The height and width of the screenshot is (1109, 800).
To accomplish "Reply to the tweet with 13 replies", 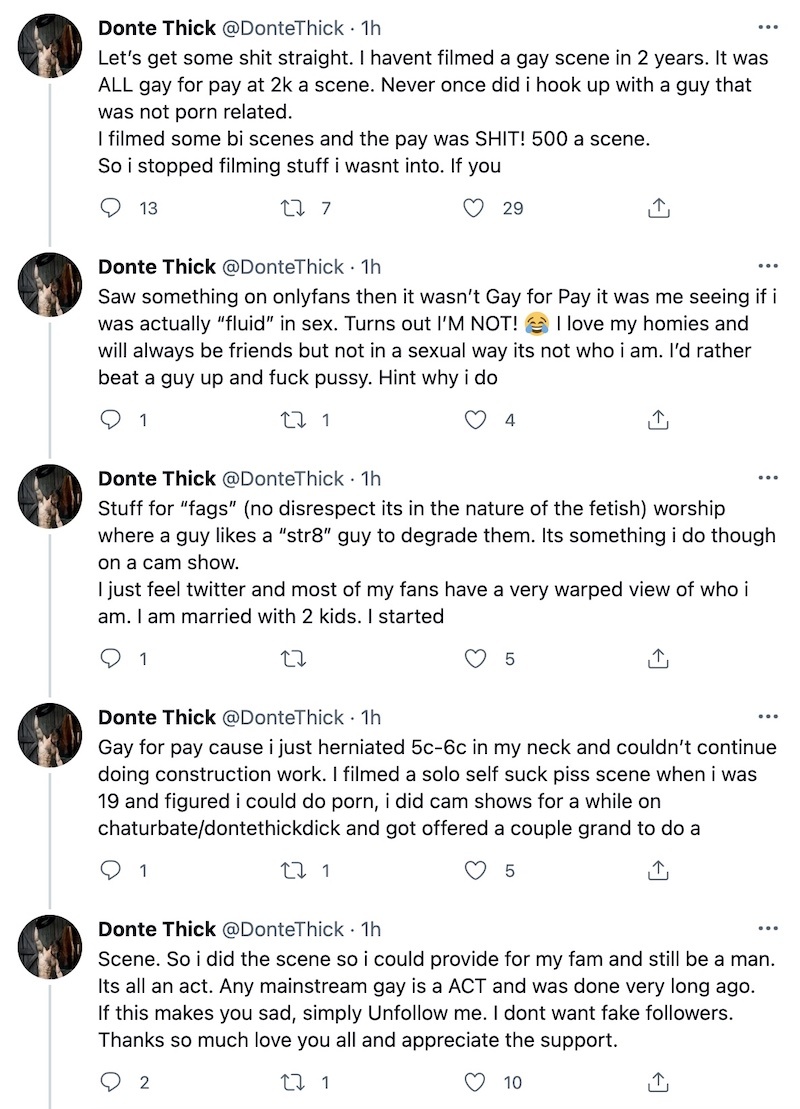I will pyautogui.click(x=113, y=209).
